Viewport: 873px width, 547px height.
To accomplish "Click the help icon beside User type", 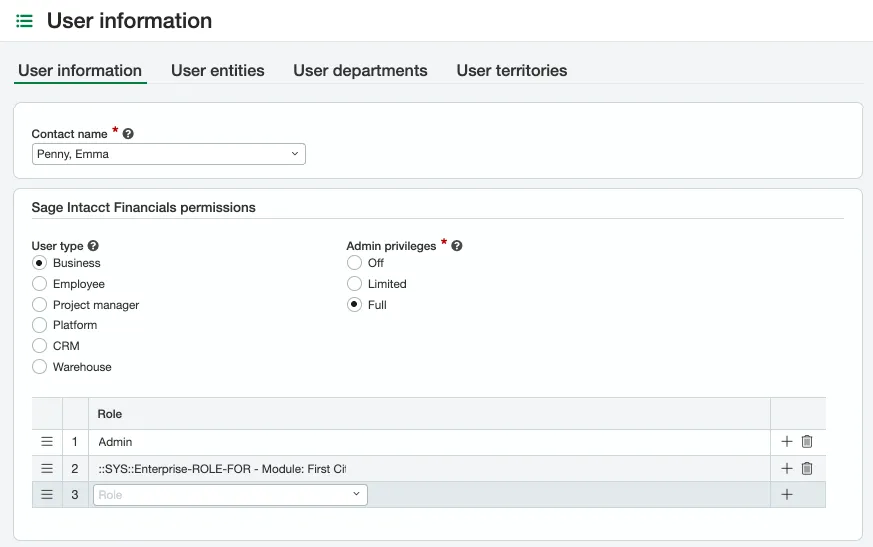I will [x=93, y=246].
